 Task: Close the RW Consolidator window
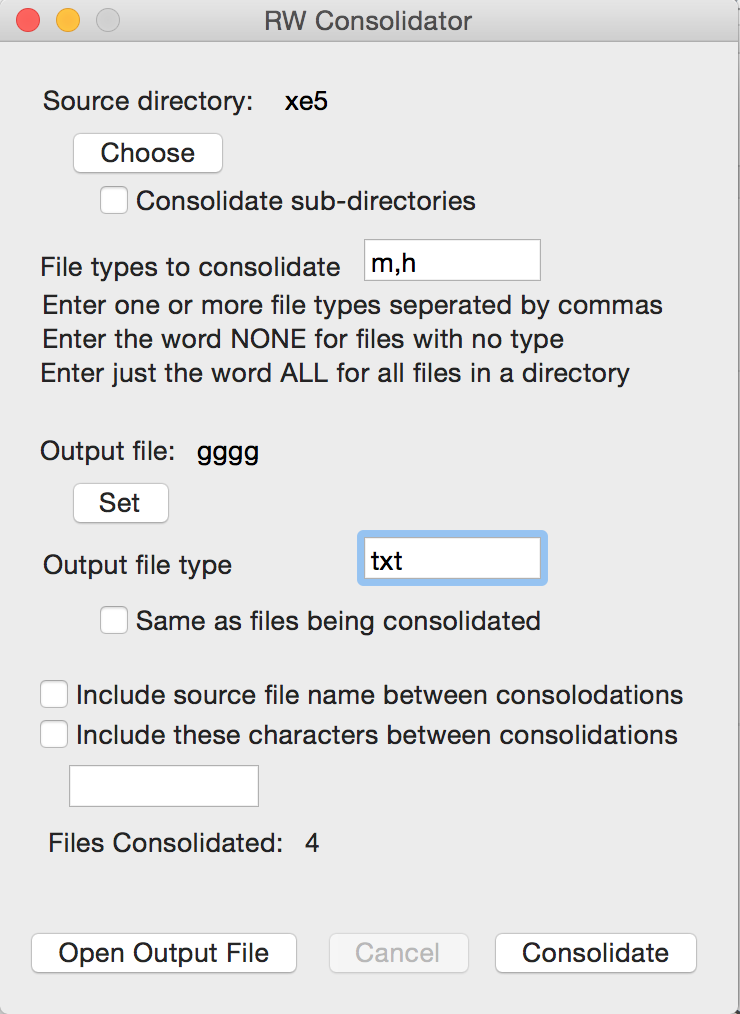pos(28,20)
